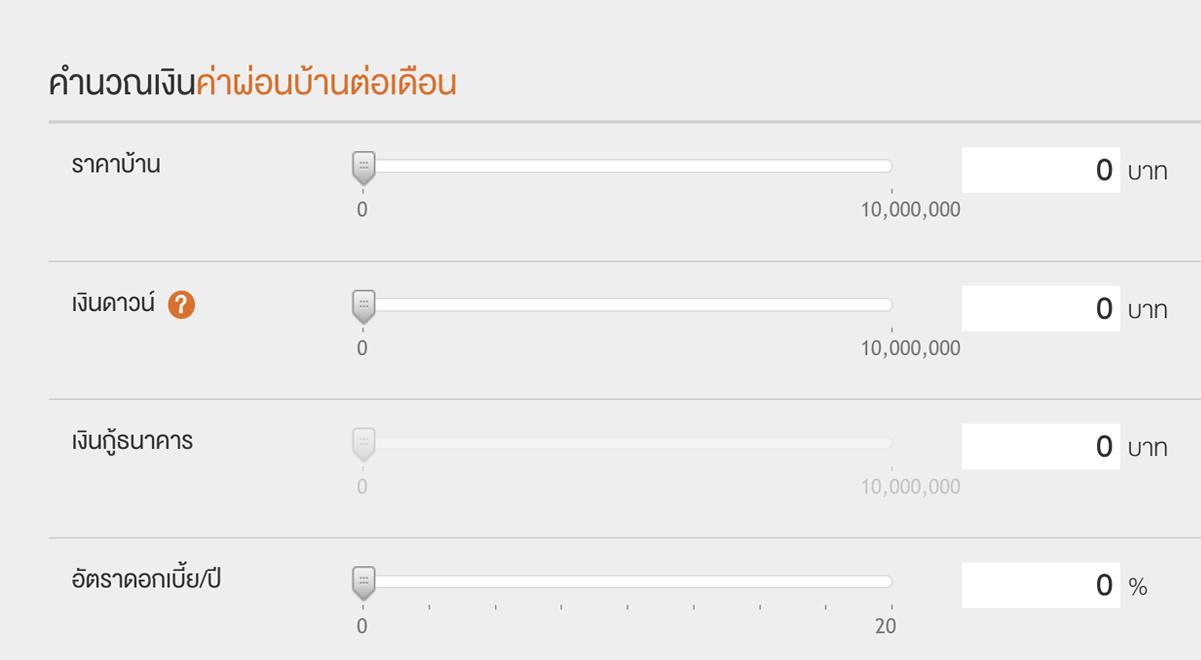Click the 10,000,000 label under ราคาบ้าน slider
This screenshot has height=660, width=1201.
point(913,209)
